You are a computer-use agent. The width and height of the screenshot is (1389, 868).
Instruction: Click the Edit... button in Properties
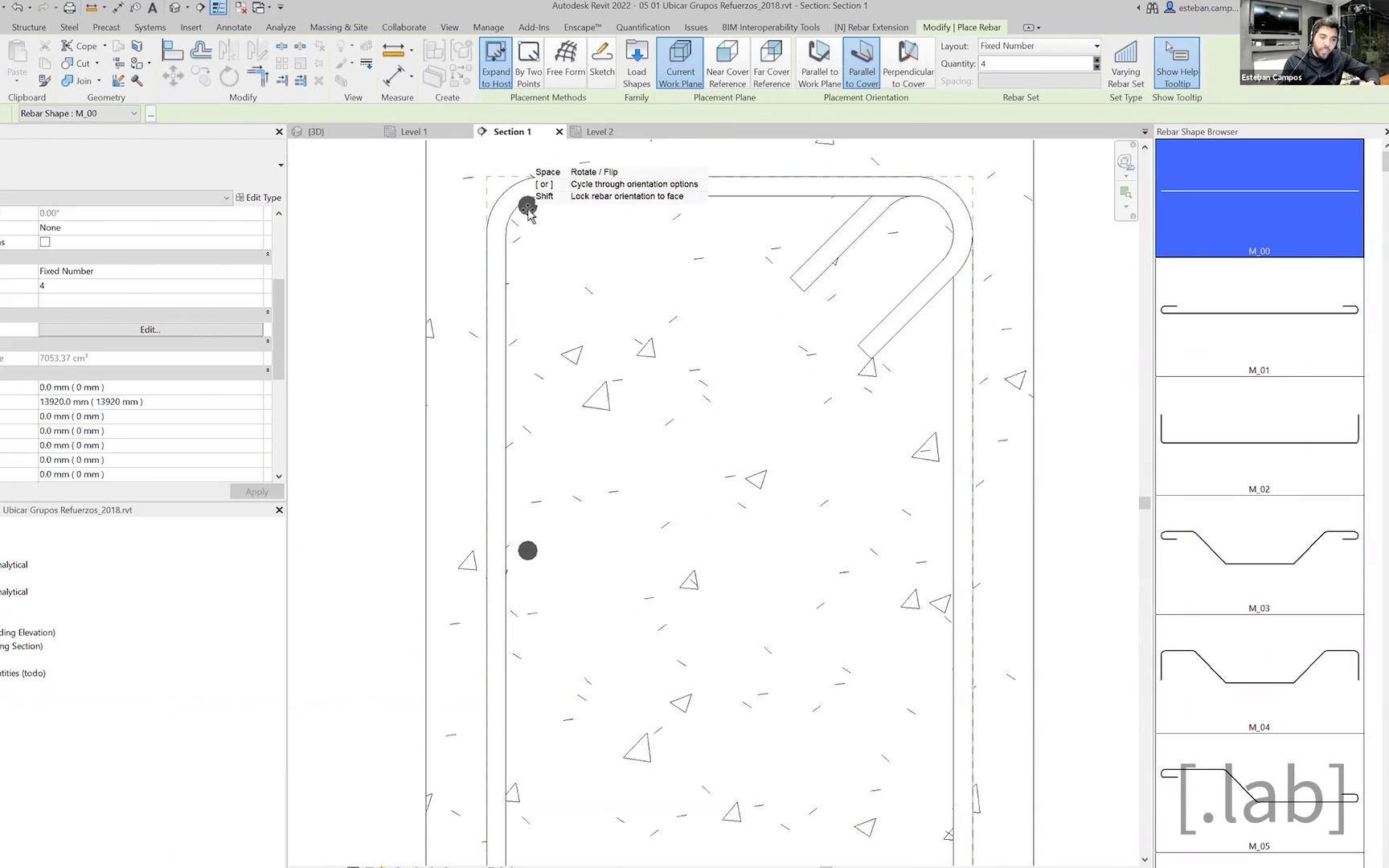(150, 330)
